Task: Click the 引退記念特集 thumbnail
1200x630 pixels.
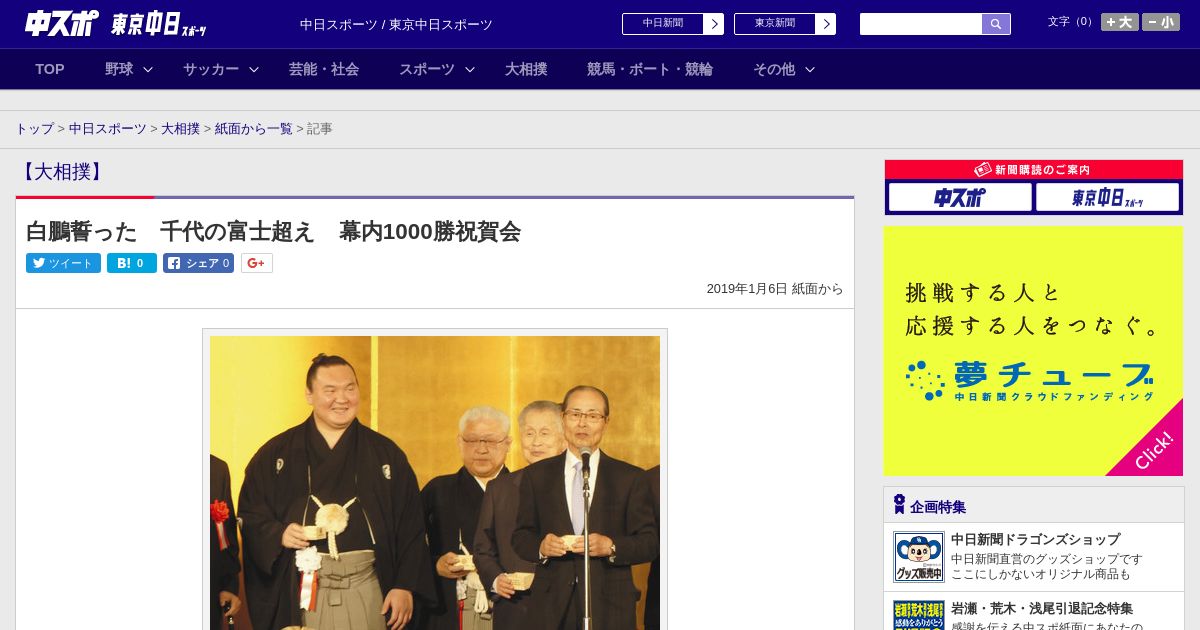Action: (x=919, y=615)
